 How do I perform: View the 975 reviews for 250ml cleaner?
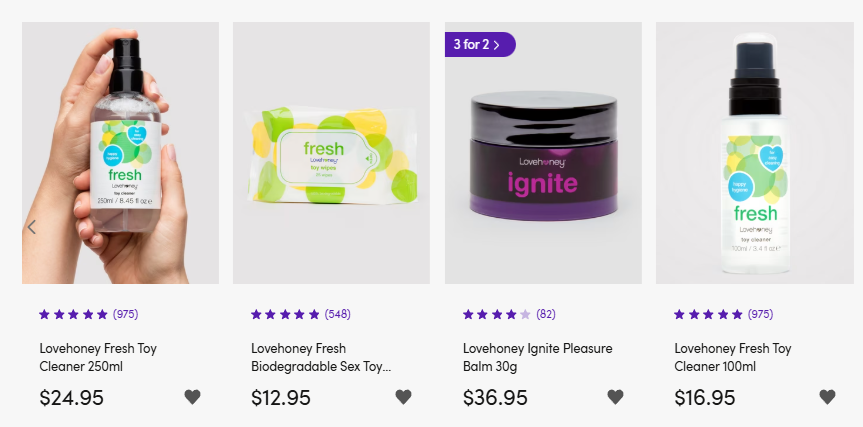tap(125, 314)
